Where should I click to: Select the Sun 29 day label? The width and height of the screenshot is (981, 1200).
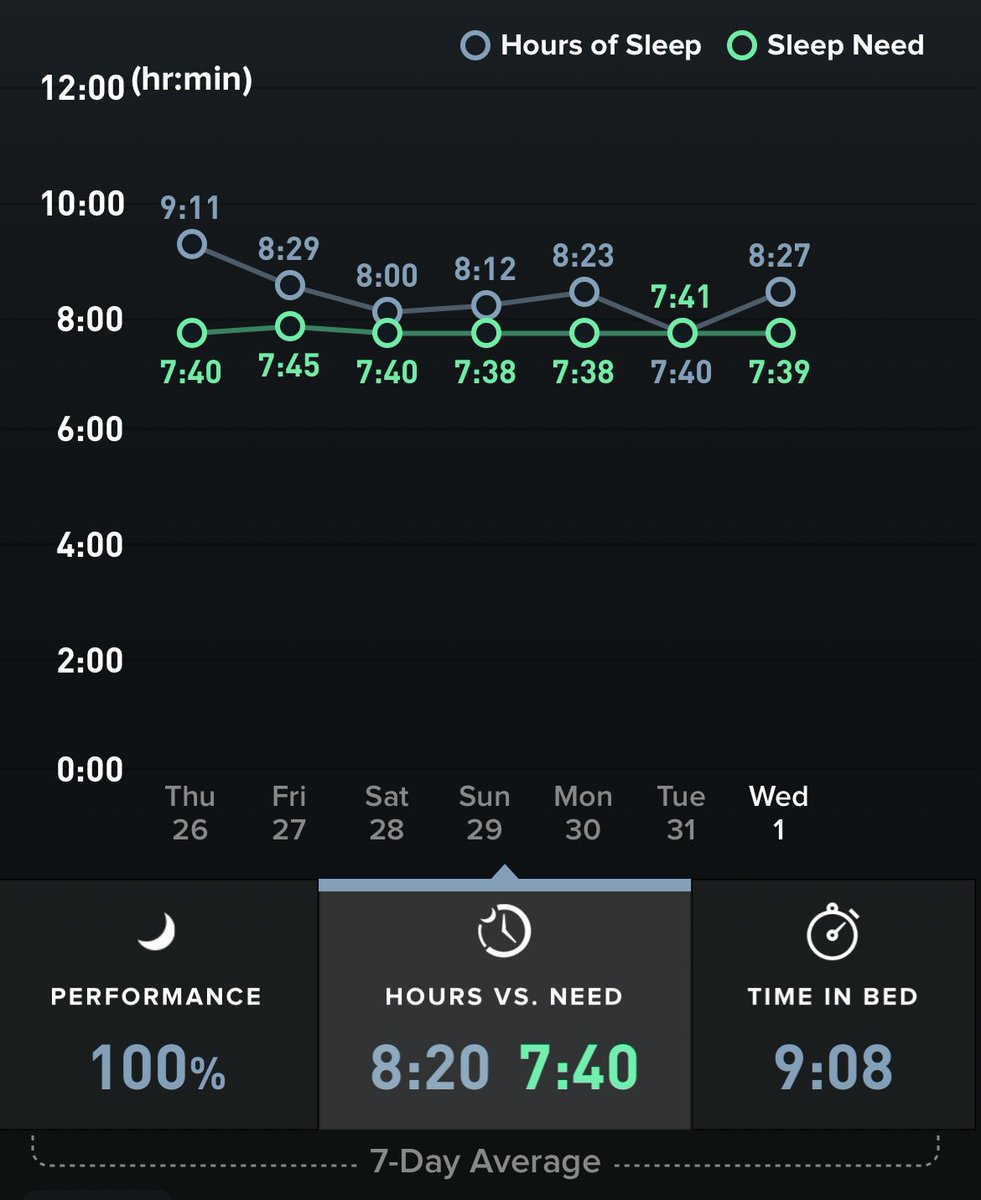(484, 813)
